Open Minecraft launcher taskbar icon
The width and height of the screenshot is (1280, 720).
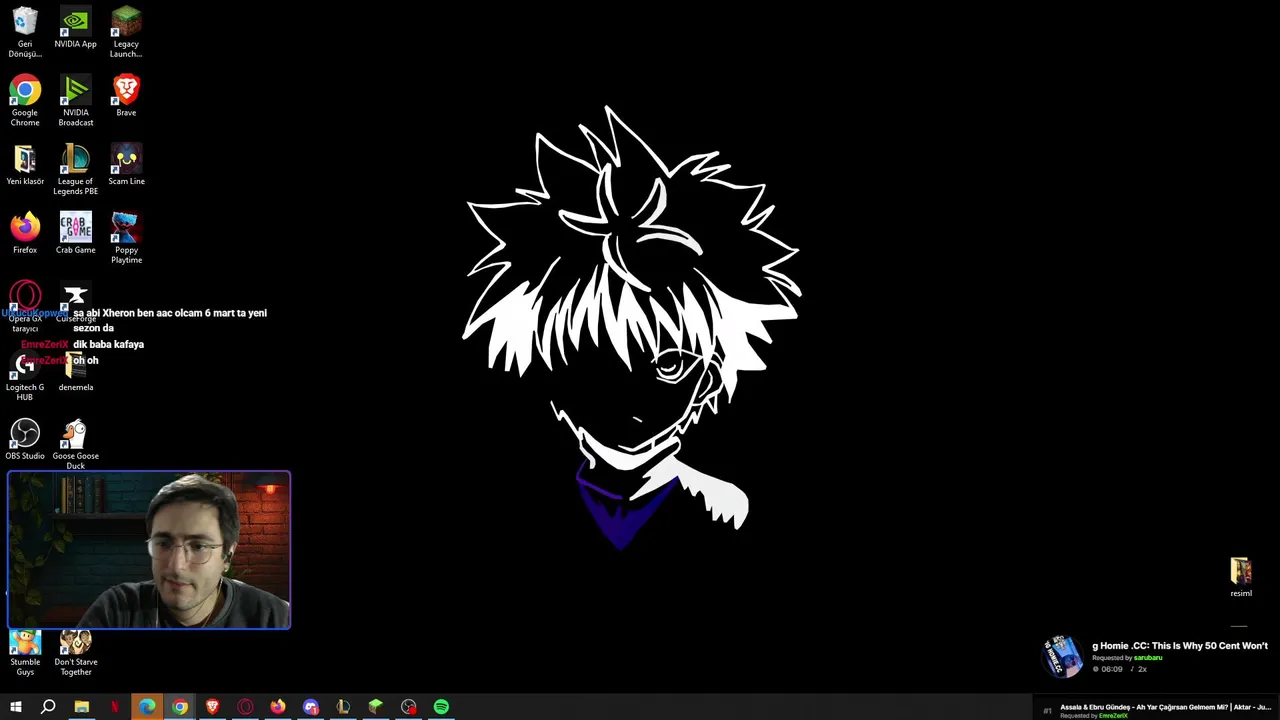tap(376, 707)
